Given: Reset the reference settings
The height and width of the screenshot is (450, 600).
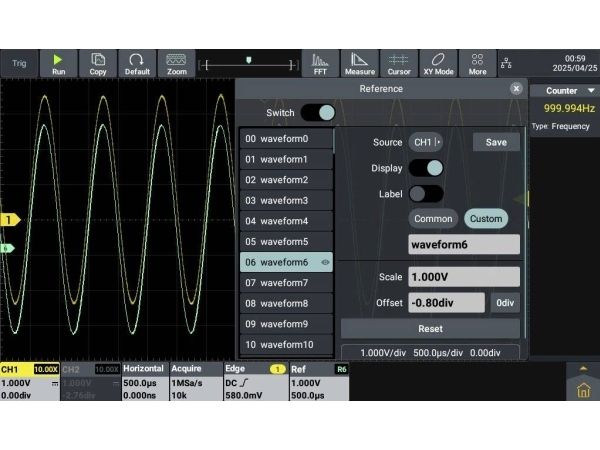Looking at the screenshot, I should click(430, 329).
